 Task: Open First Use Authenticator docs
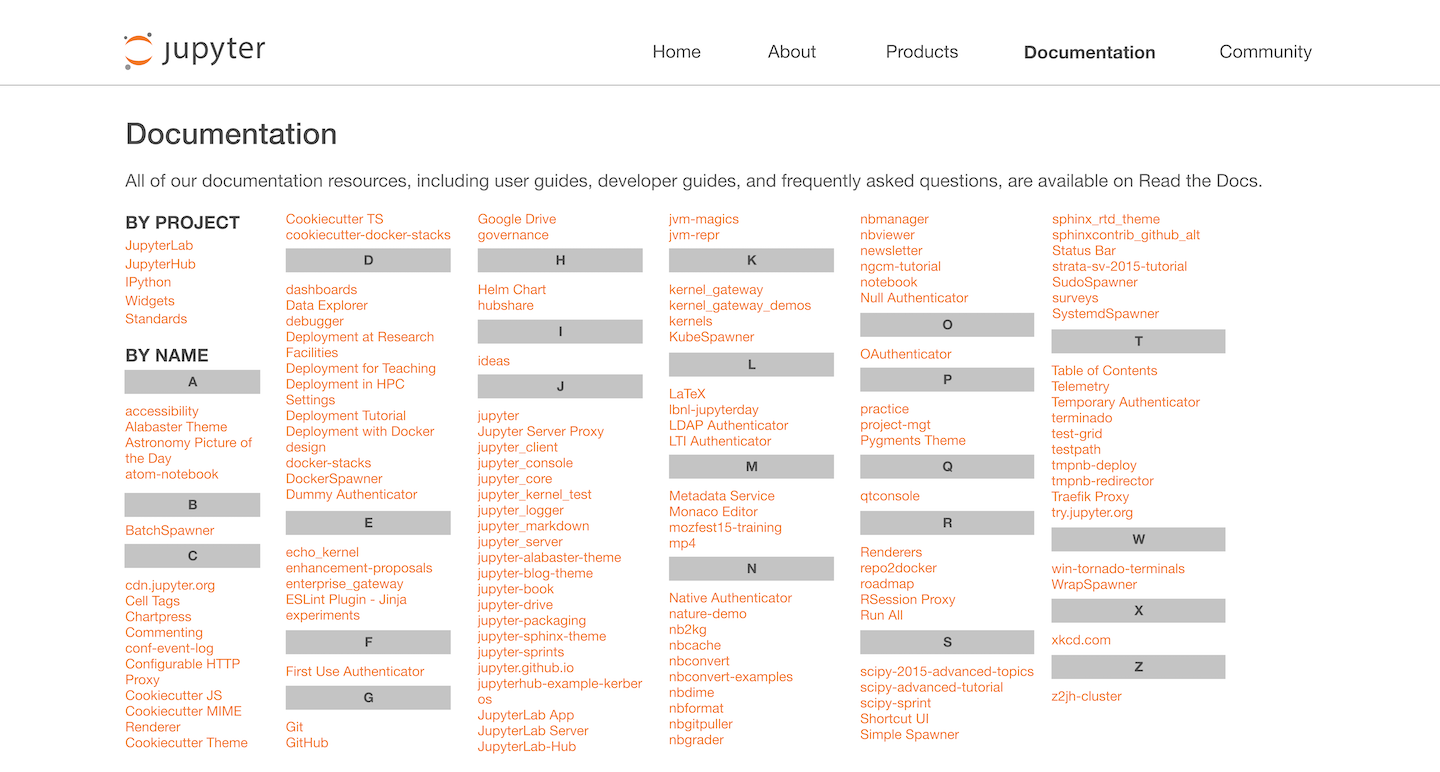(x=355, y=672)
